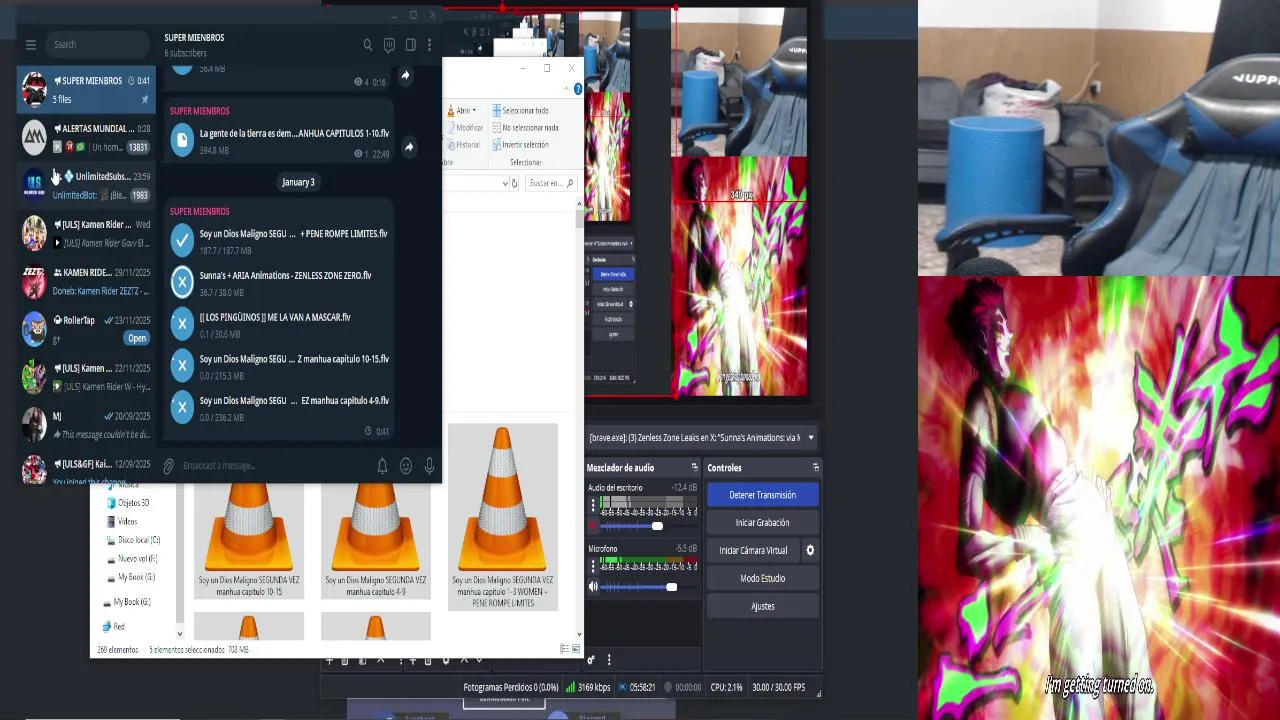Click Modificar in the Explorer ribbon
Viewport: 1280px width, 720px height.
point(465,128)
